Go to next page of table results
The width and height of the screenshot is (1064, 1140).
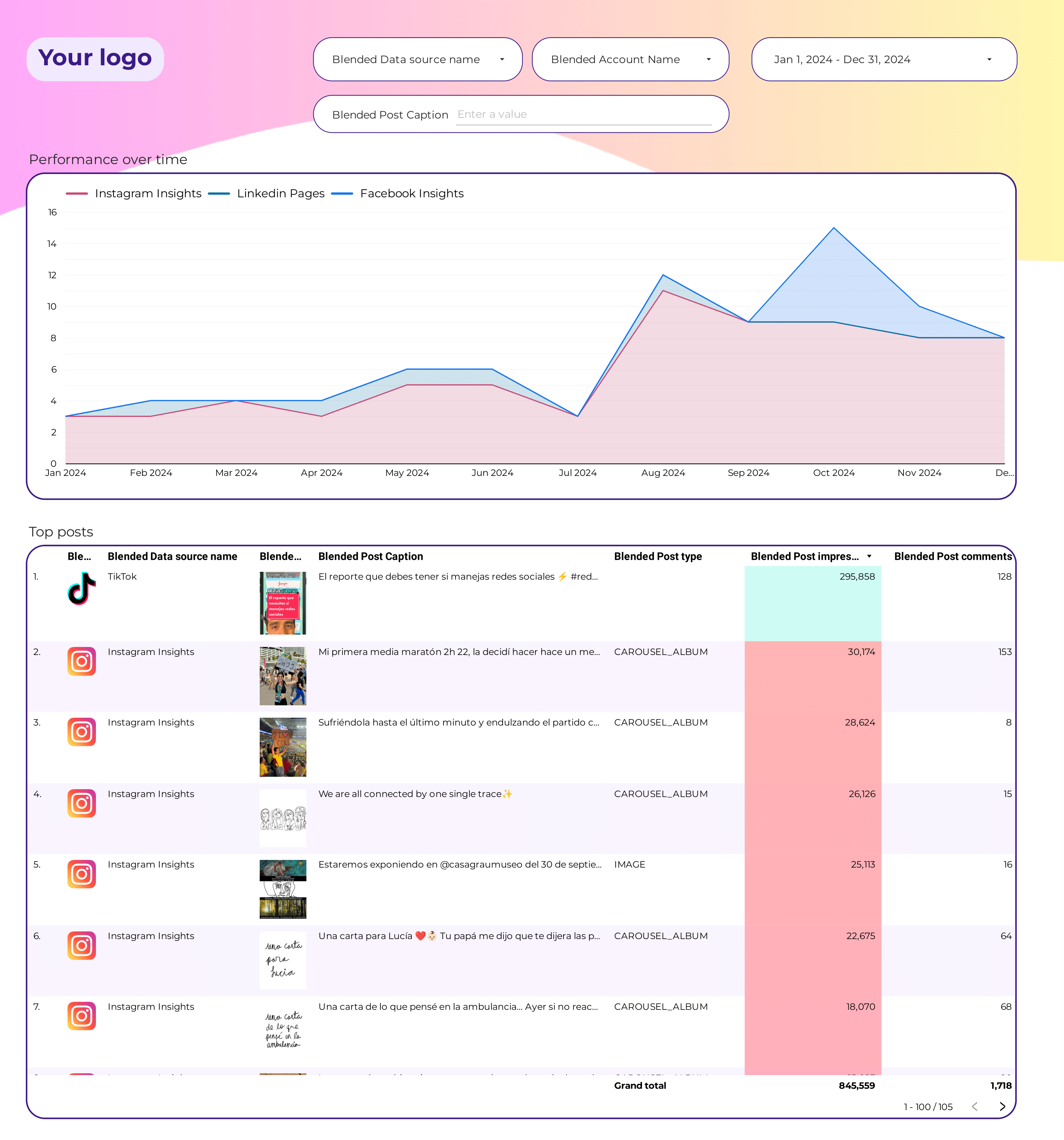tap(1002, 1106)
